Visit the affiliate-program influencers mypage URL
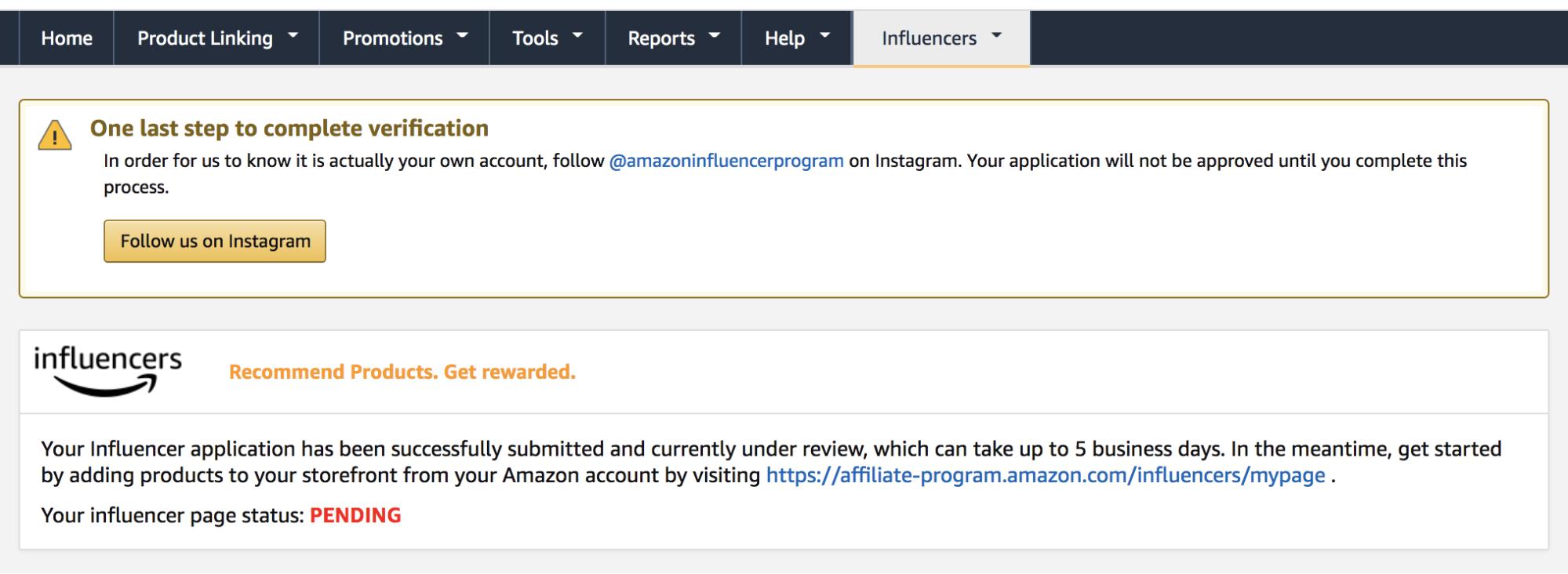 [1045, 475]
